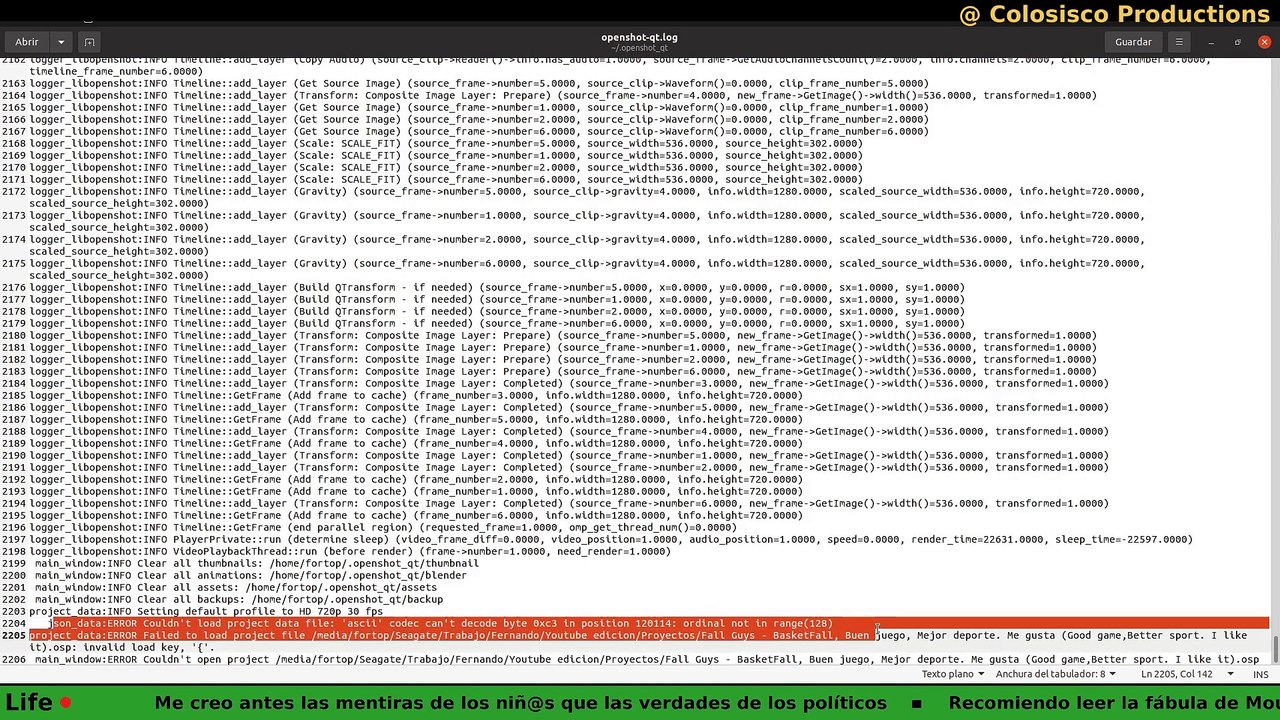1280x720 pixels.
Task: Click line 2197 'PlayerPrivate::run (determine sleep)'
Action: (611, 539)
